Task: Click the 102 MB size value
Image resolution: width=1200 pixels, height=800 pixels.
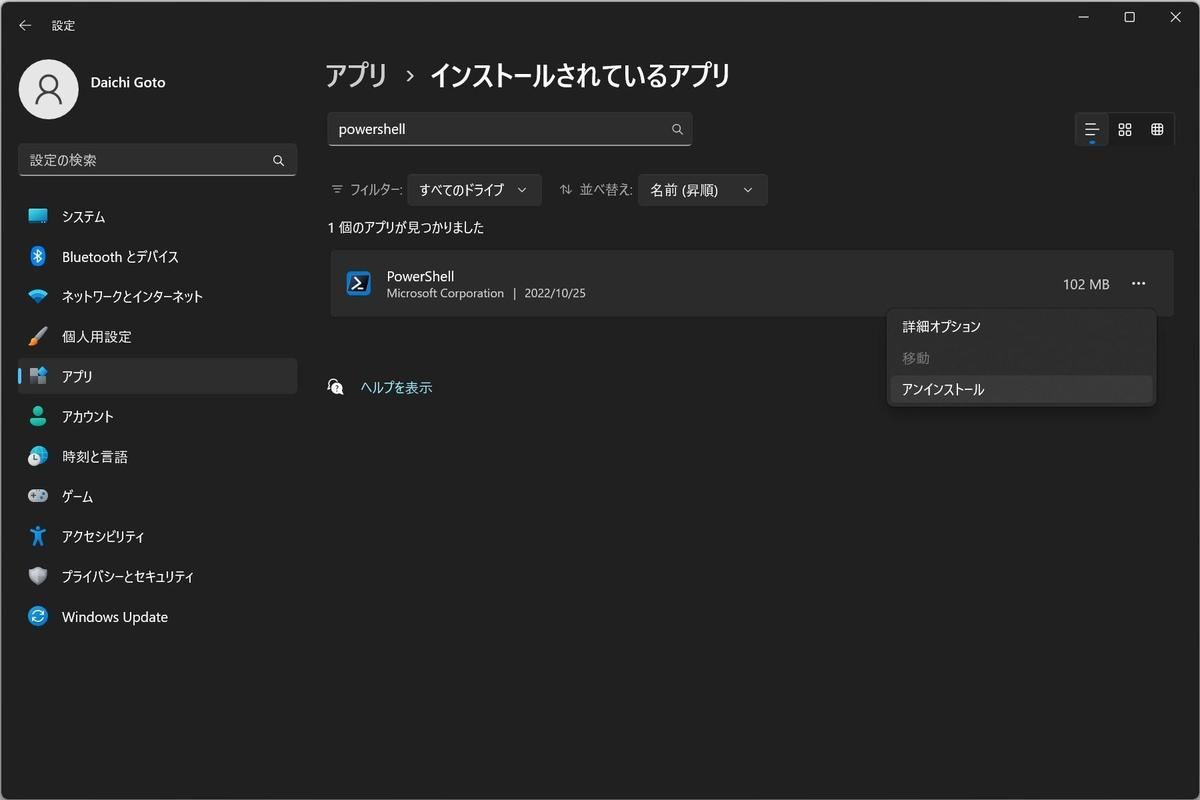Action: pyautogui.click(x=1086, y=284)
